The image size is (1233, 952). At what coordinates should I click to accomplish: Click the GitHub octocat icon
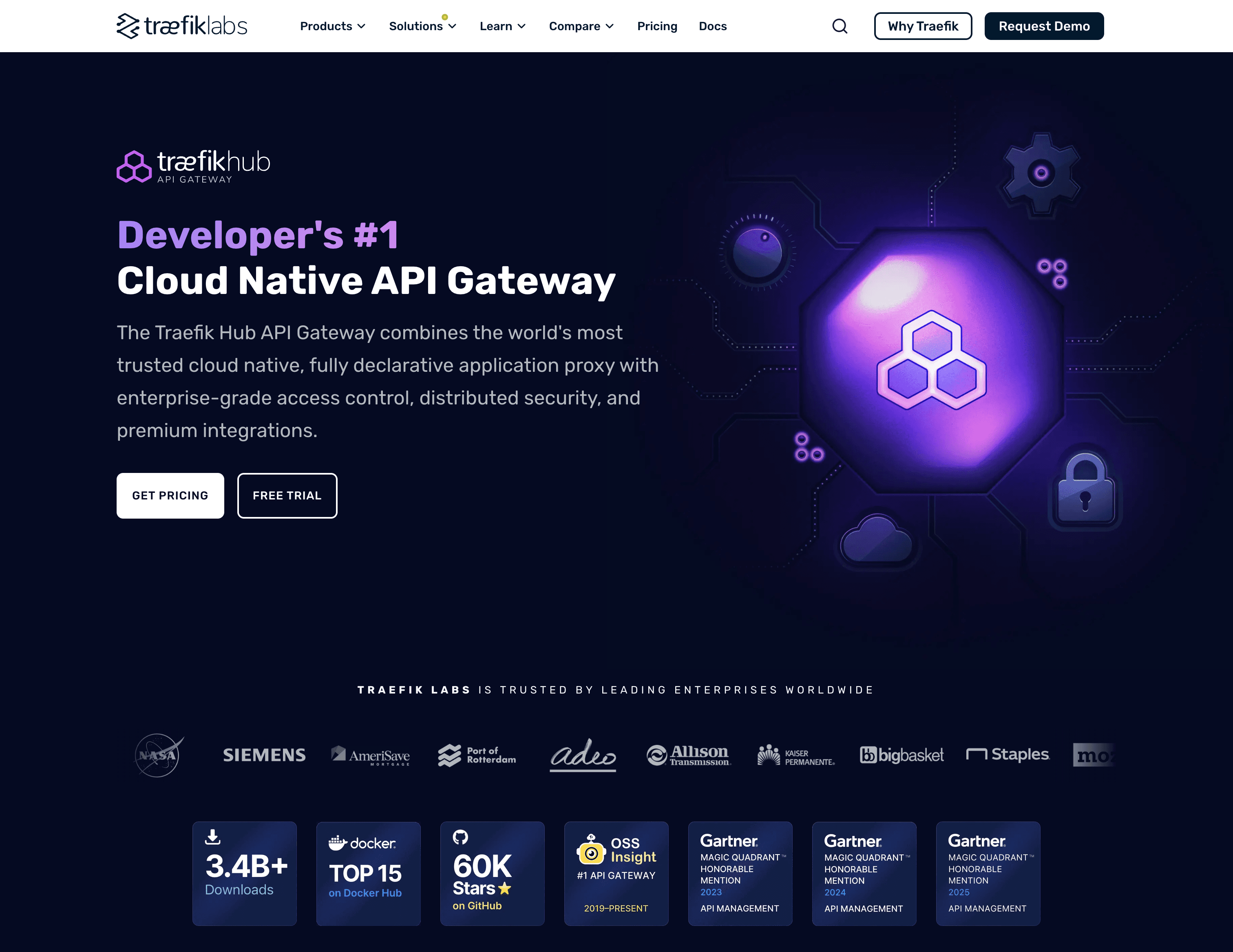[x=461, y=837]
